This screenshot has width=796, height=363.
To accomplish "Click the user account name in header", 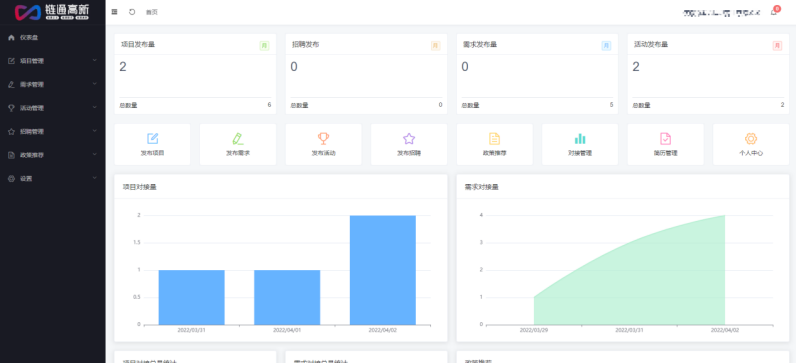I will point(721,13).
